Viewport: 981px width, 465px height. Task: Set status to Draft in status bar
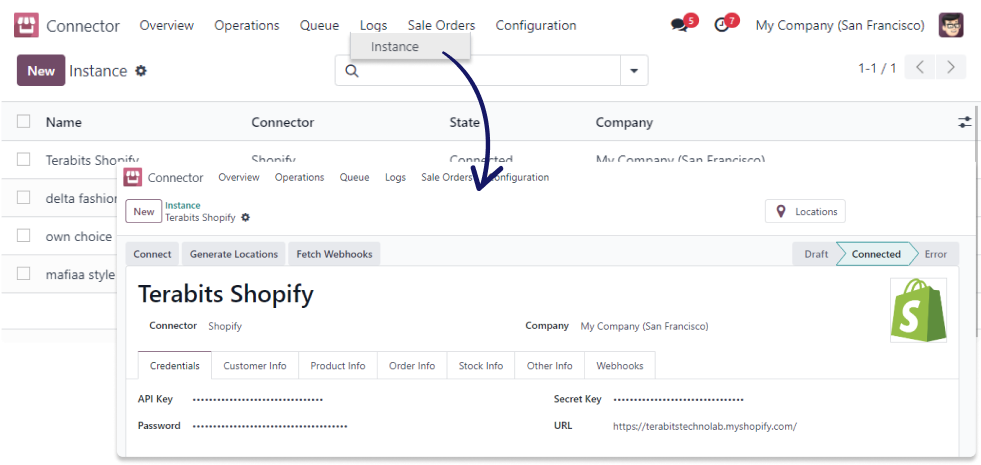816,254
